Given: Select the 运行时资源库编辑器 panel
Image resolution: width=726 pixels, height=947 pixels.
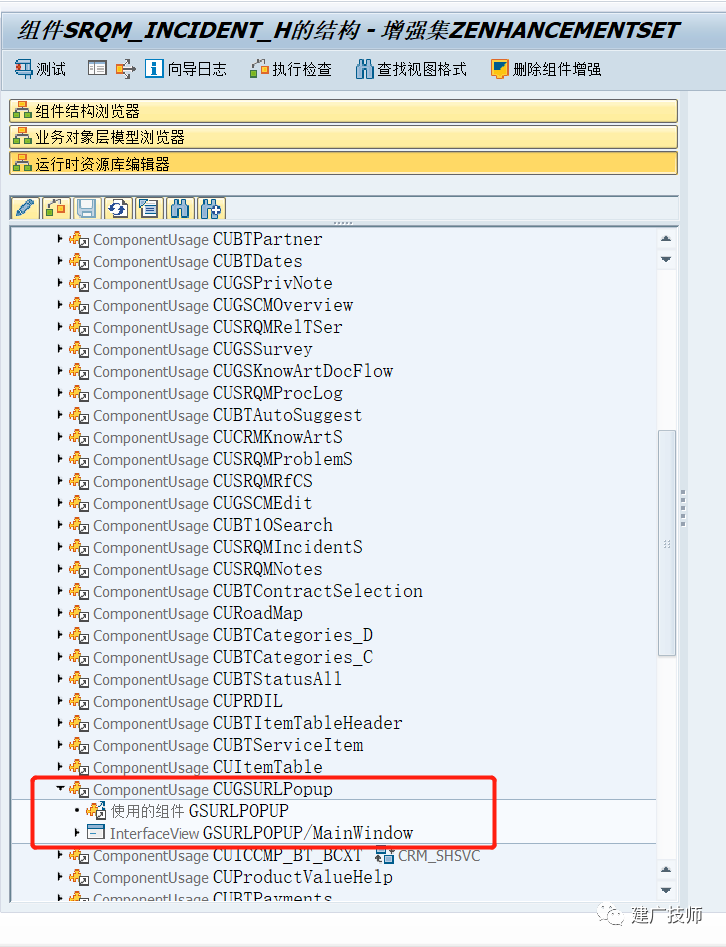Looking at the screenshot, I should pyautogui.click(x=344, y=164).
